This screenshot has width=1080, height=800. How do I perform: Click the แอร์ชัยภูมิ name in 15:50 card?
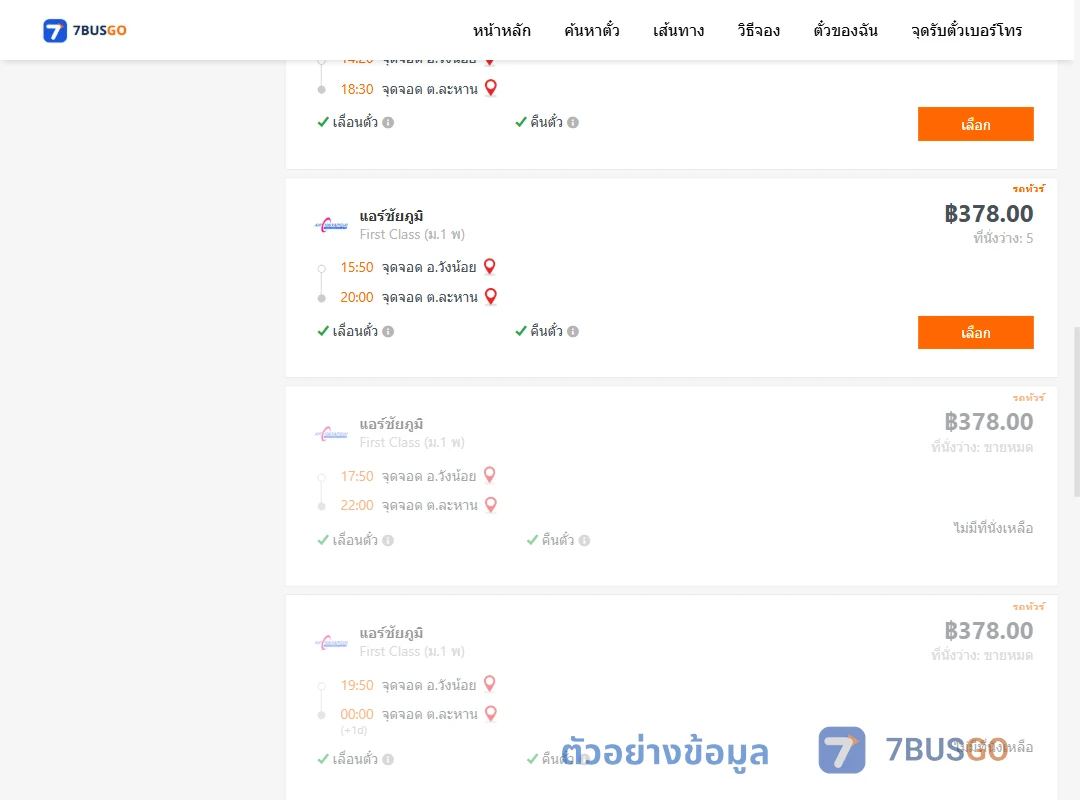point(391,216)
